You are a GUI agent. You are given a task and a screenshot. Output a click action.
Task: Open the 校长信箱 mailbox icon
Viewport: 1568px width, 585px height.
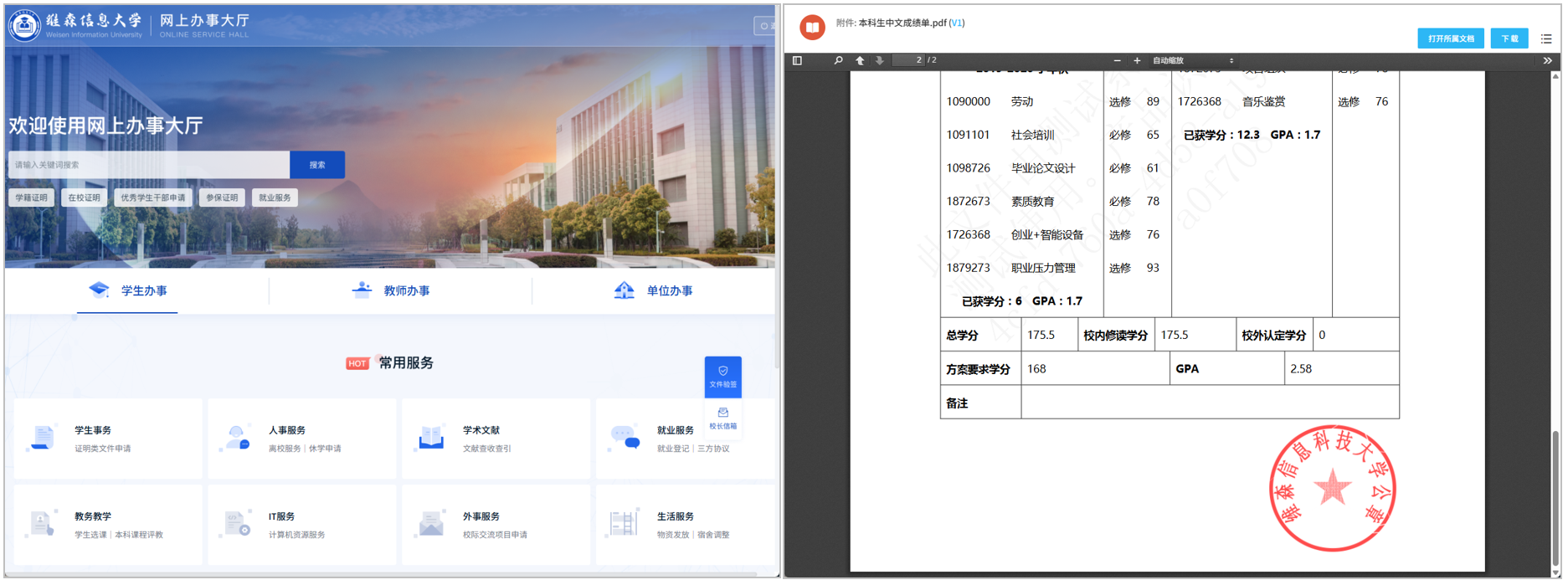(x=722, y=418)
